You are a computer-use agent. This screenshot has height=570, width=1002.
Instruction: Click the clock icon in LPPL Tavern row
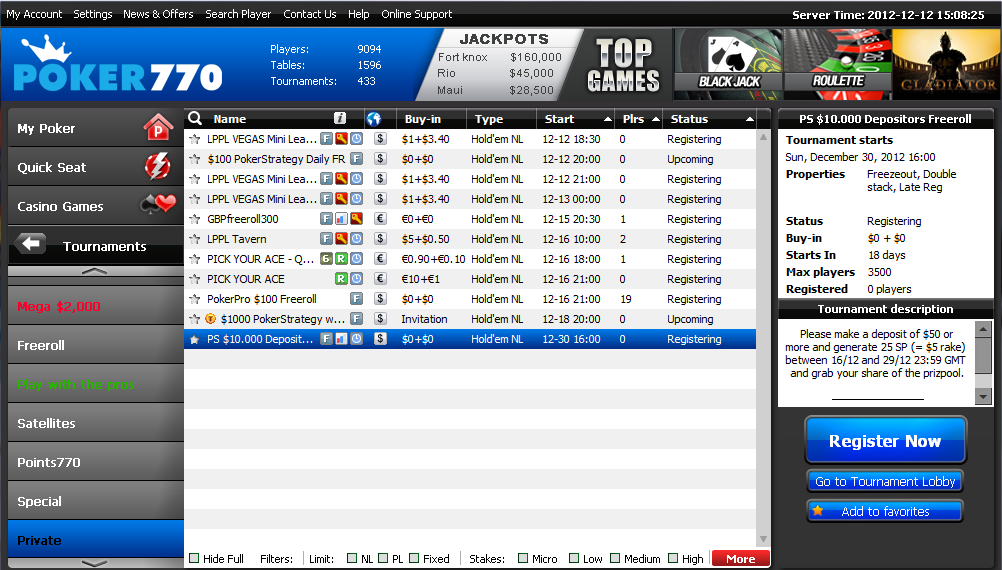pyautogui.click(x=357, y=238)
